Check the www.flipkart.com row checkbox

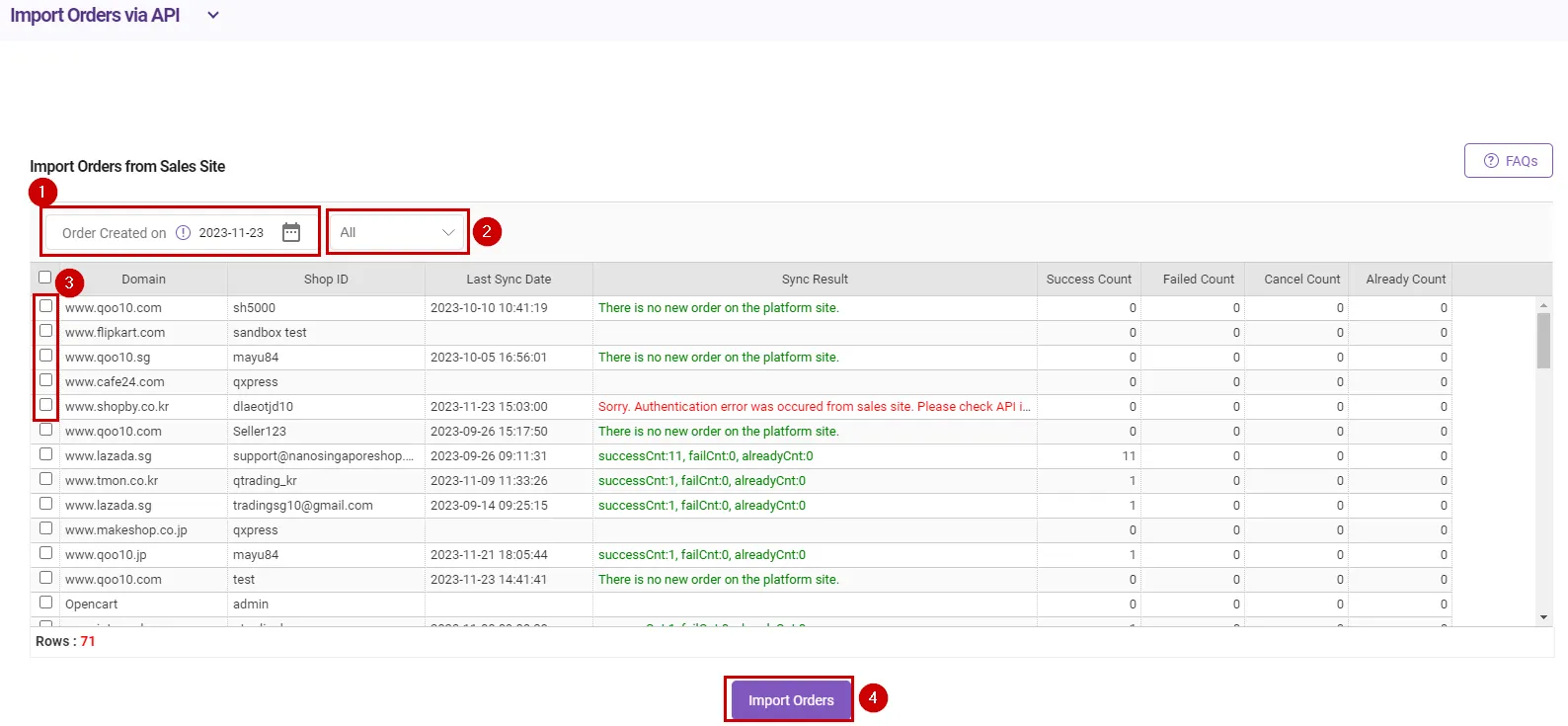[45, 331]
